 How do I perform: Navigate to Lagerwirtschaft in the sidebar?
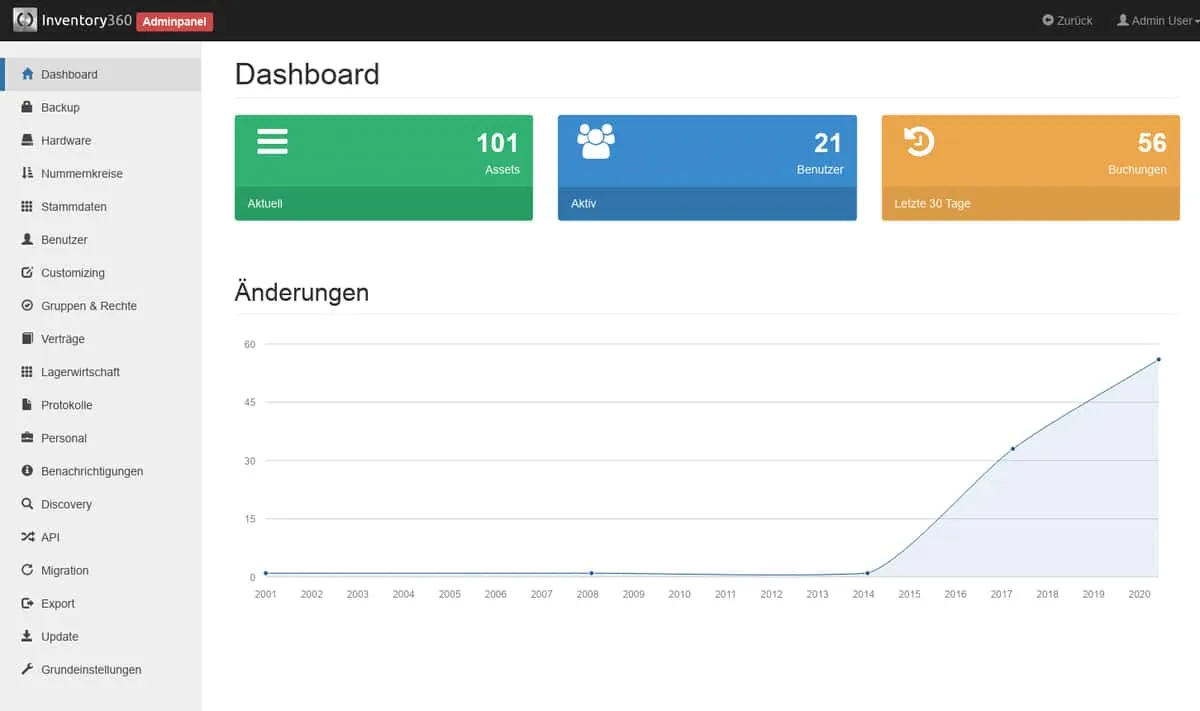tap(80, 371)
